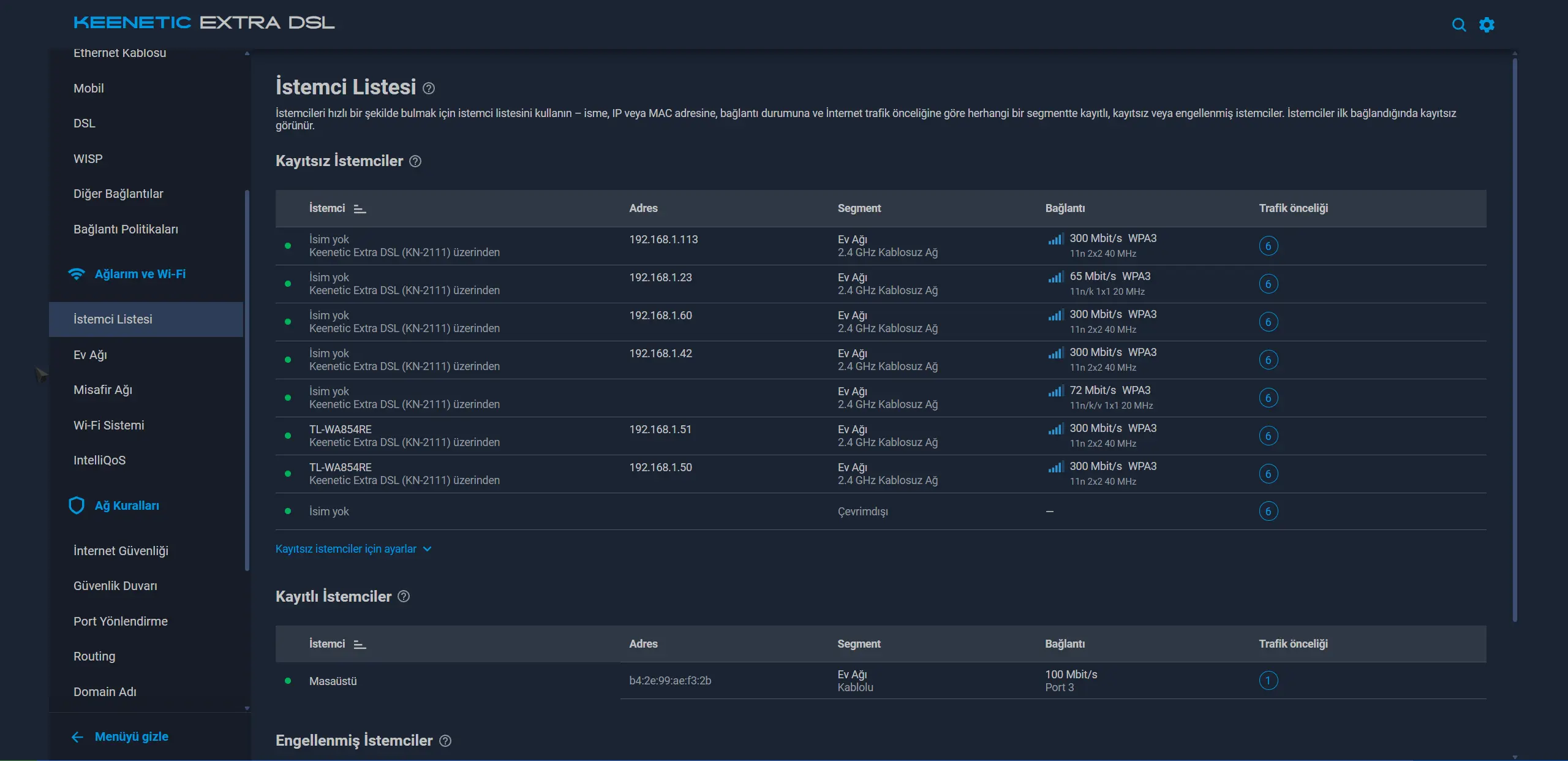Open the DSL menu item

pyautogui.click(x=85, y=123)
